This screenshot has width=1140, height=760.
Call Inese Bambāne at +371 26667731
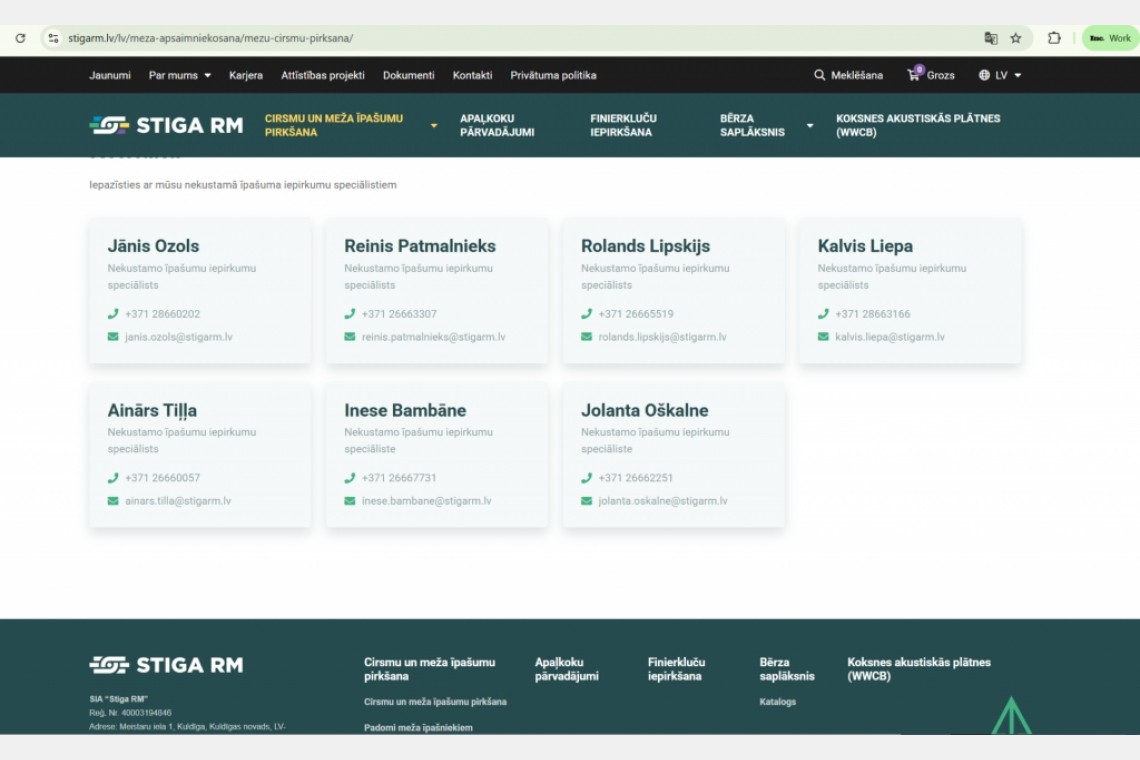pos(399,478)
